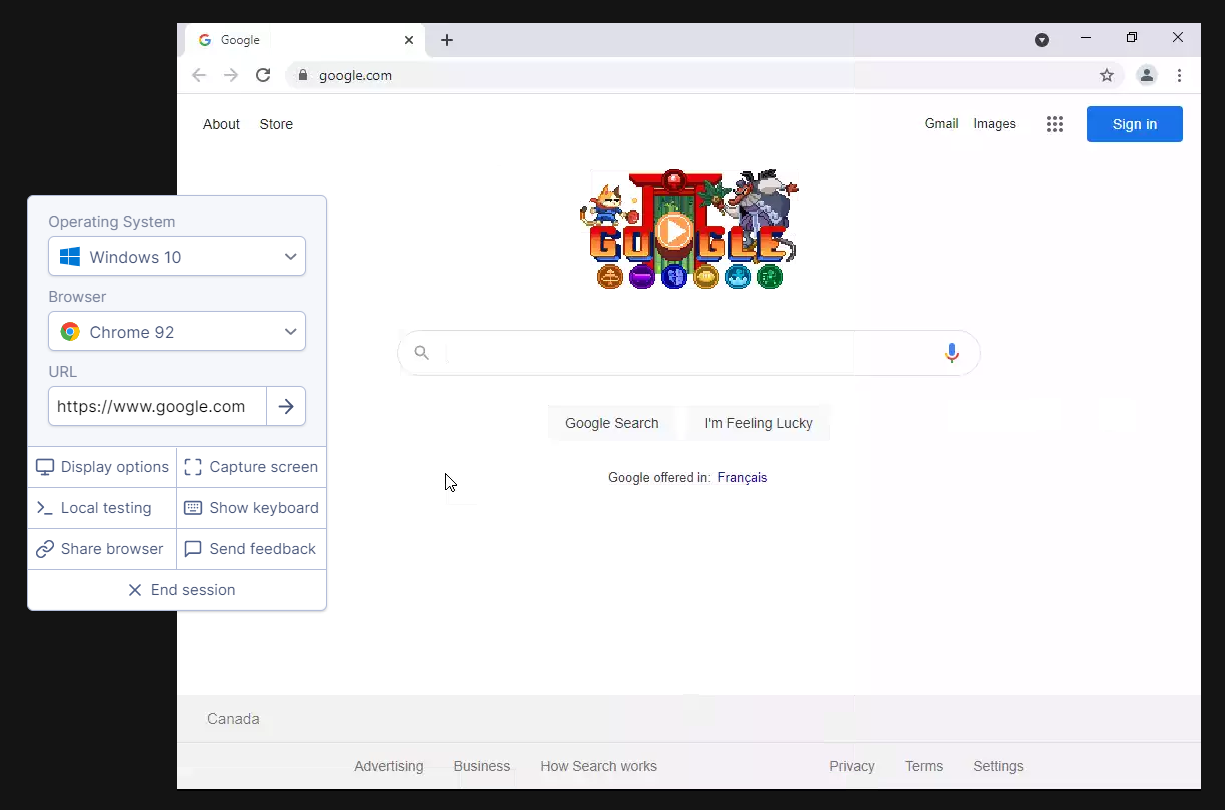Play the Google Doodle game

click(x=675, y=232)
